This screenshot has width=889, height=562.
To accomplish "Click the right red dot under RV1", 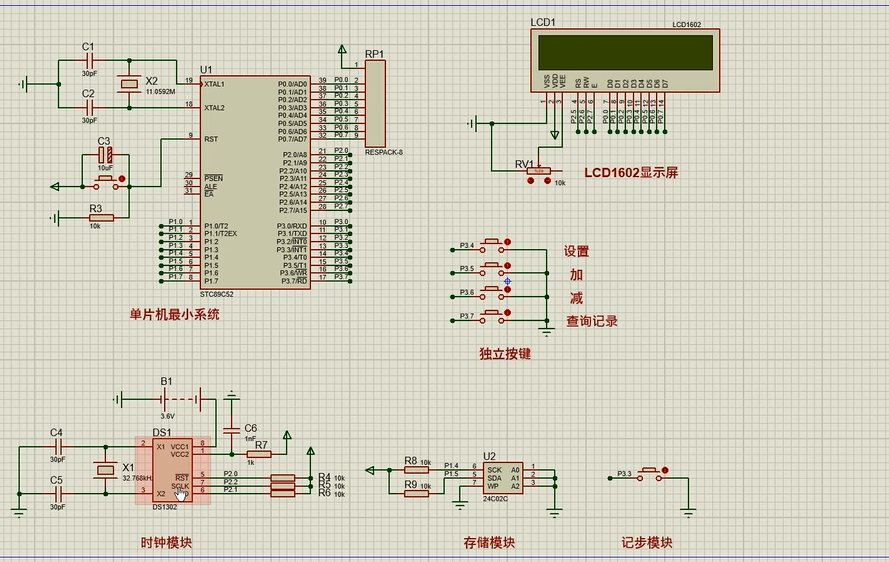I will (x=547, y=181).
